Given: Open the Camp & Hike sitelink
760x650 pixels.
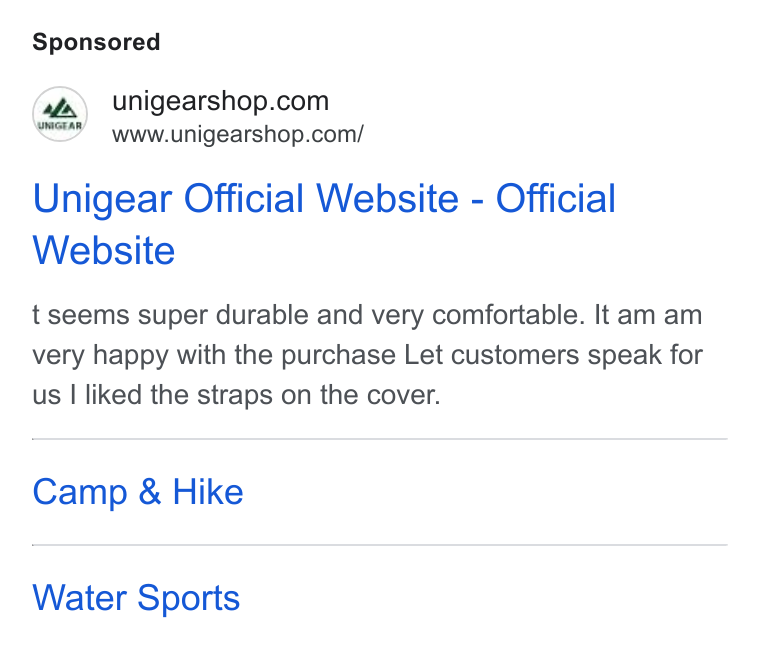Looking at the screenshot, I should point(138,492).
